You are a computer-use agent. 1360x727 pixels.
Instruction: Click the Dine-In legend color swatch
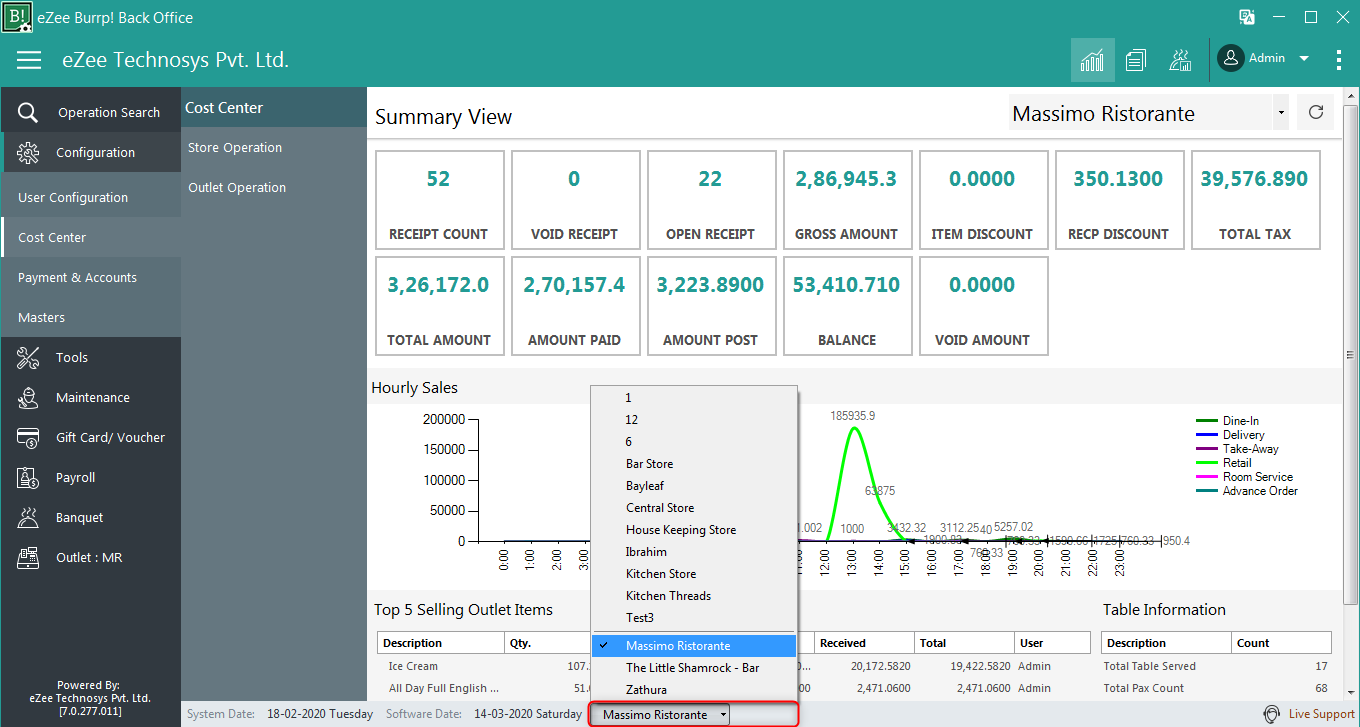coord(1207,421)
